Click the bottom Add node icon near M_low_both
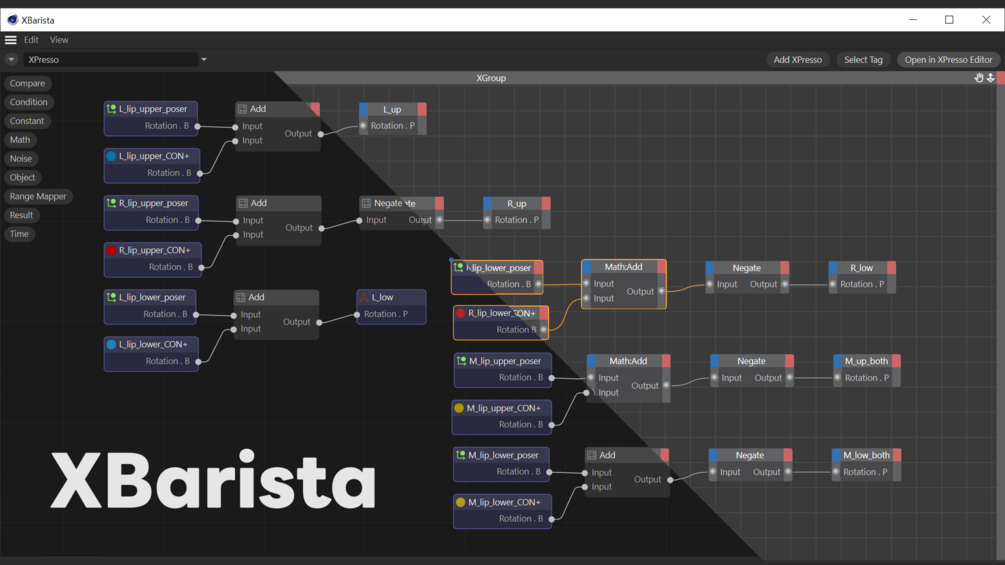Image resolution: width=1005 pixels, height=565 pixels. click(x=592, y=455)
